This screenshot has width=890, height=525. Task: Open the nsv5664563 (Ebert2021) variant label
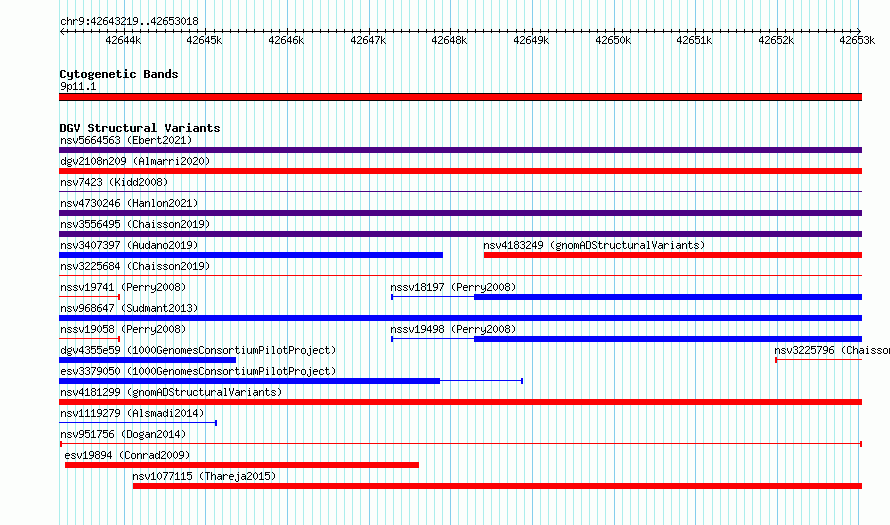[126, 140]
